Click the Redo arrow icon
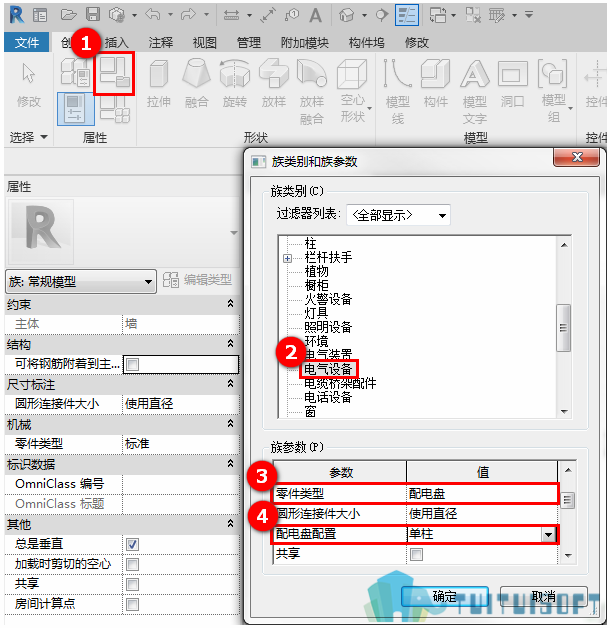The height and width of the screenshot is (628, 610). (188, 15)
